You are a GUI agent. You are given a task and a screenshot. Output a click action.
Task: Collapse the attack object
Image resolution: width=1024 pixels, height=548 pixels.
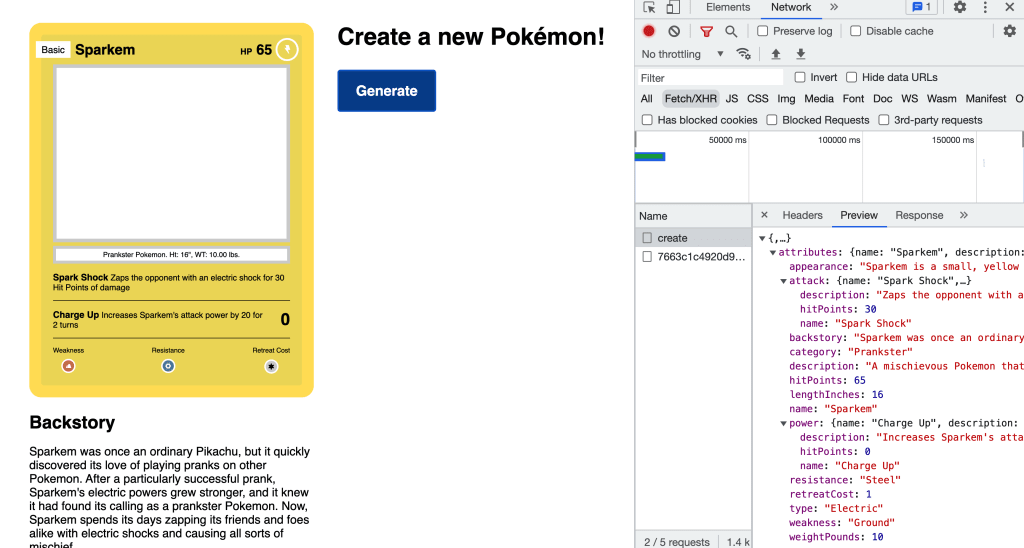click(x=784, y=282)
